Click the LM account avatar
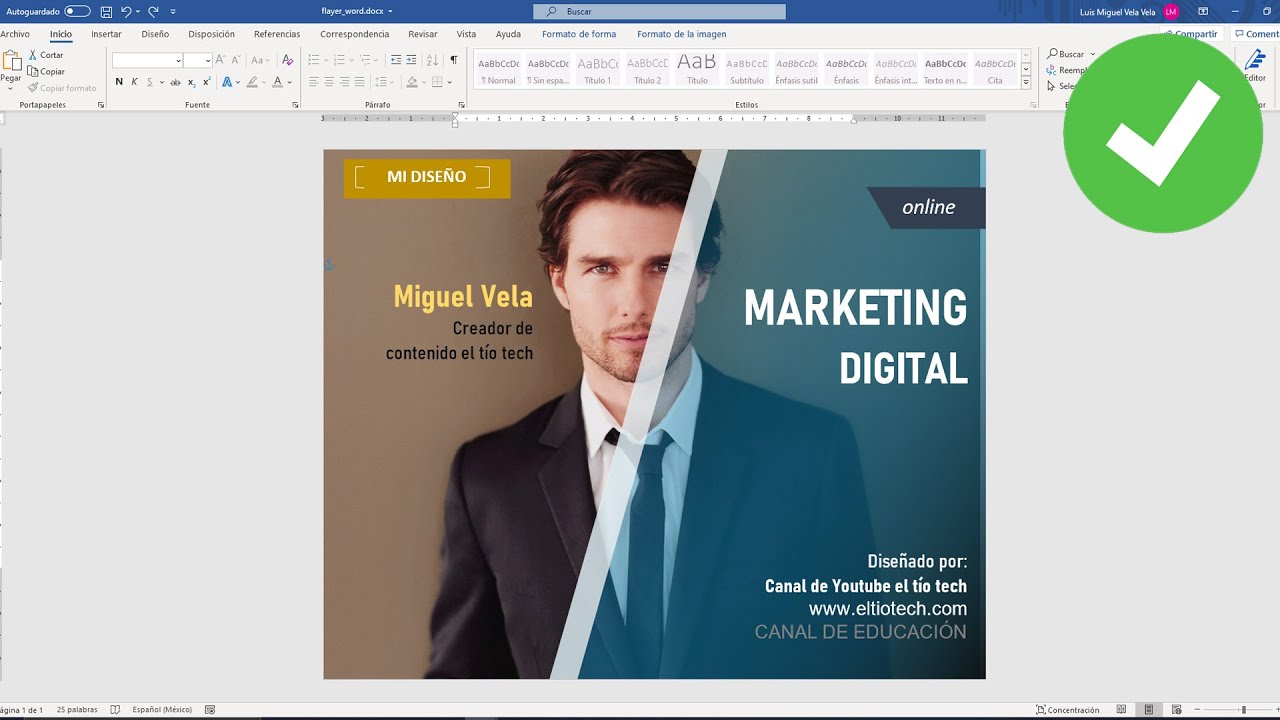1280x720 pixels. [1171, 12]
